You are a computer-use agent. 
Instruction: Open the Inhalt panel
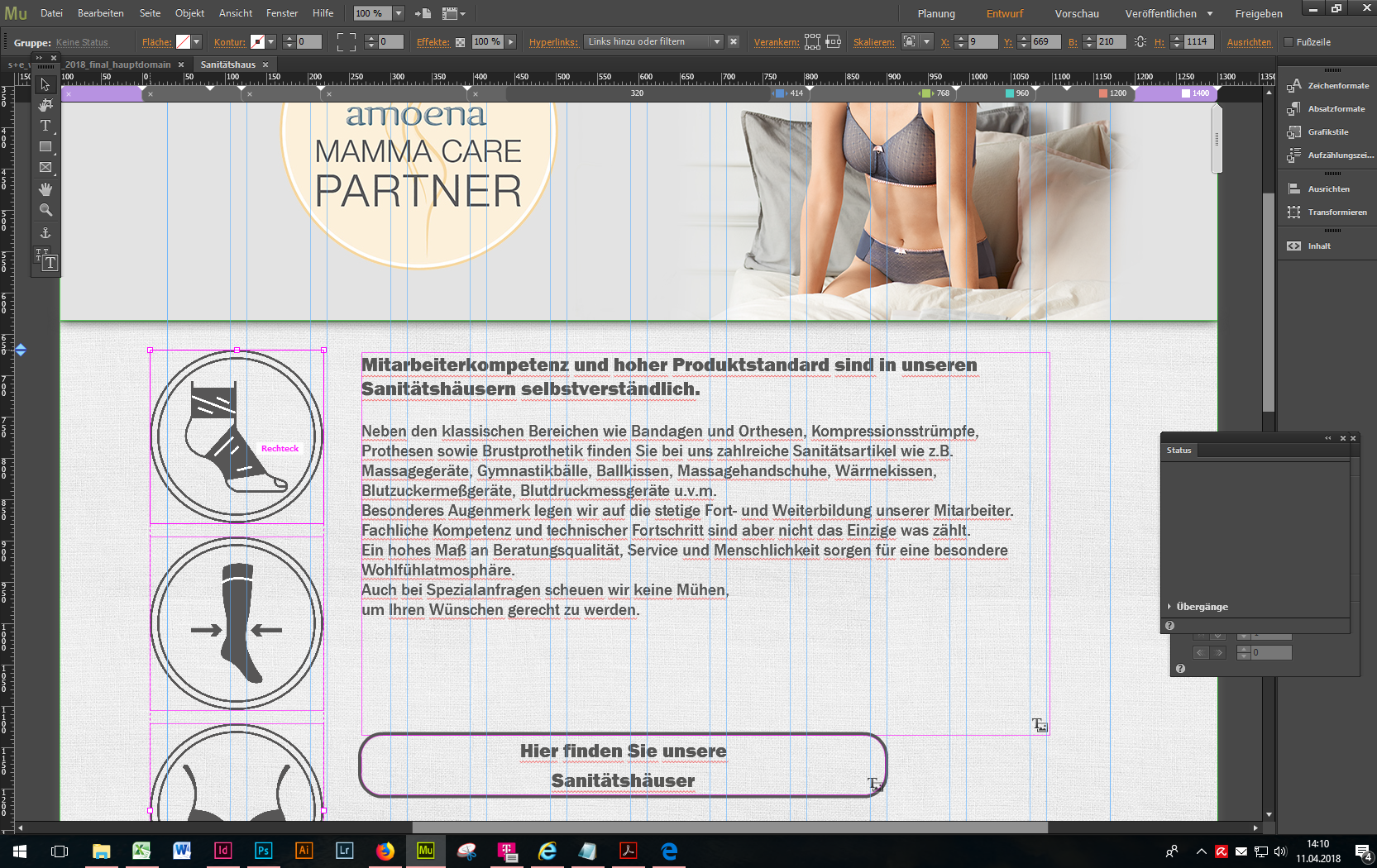click(x=1309, y=246)
